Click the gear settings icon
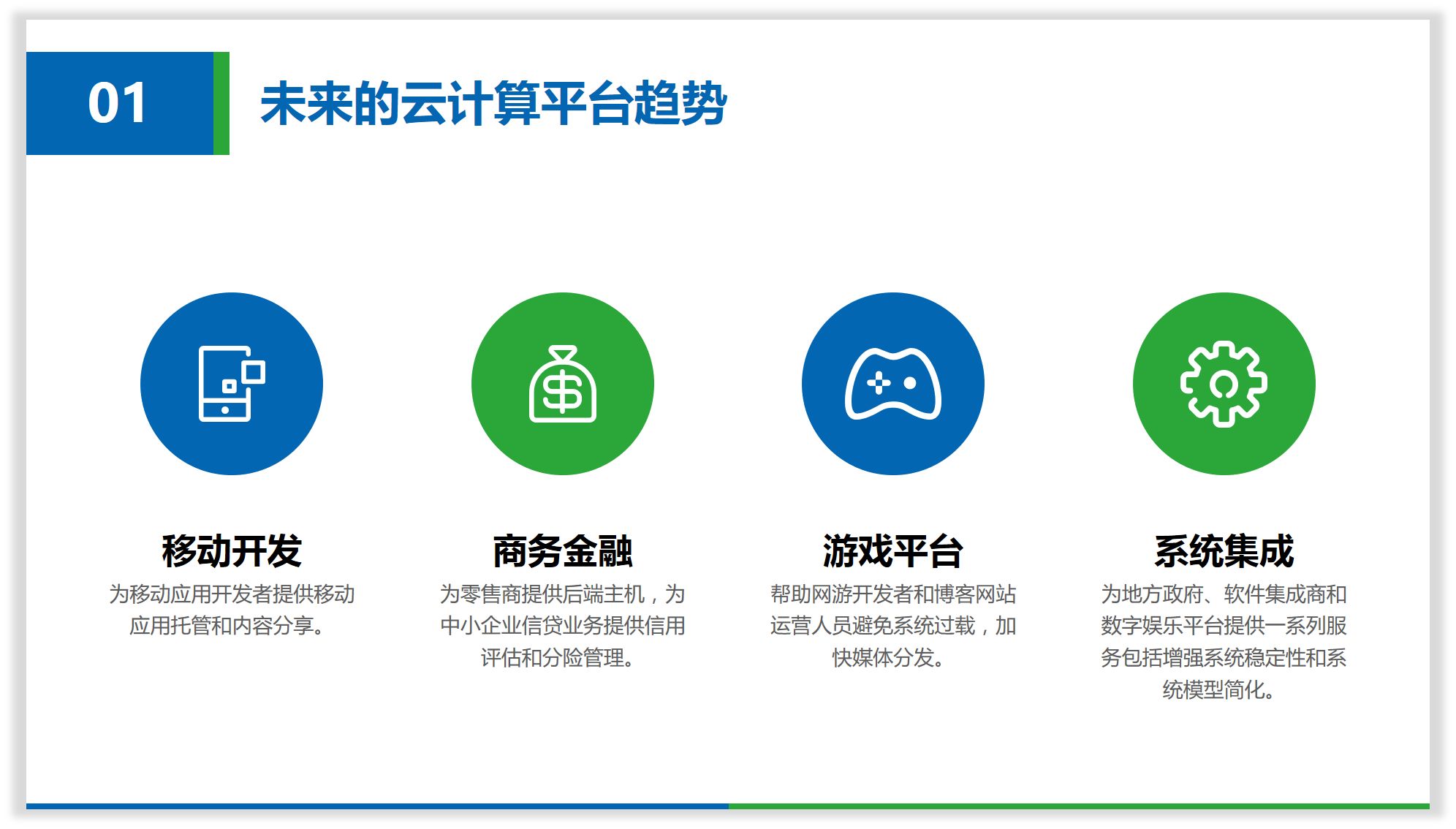This screenshot has height=829, width=1456. click(1224, 384)
